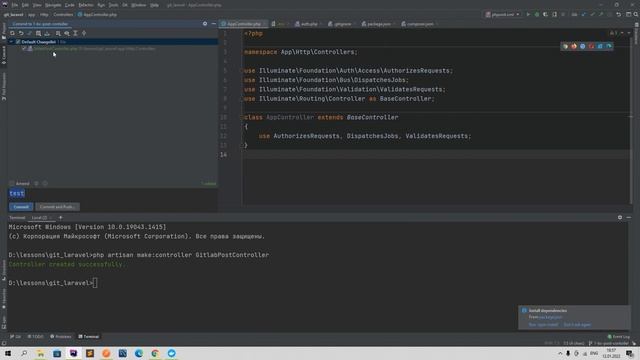The image size is (640, 360).
Task: Click Controllers in the breadcrumb path
Action: [x=63, y=14]
